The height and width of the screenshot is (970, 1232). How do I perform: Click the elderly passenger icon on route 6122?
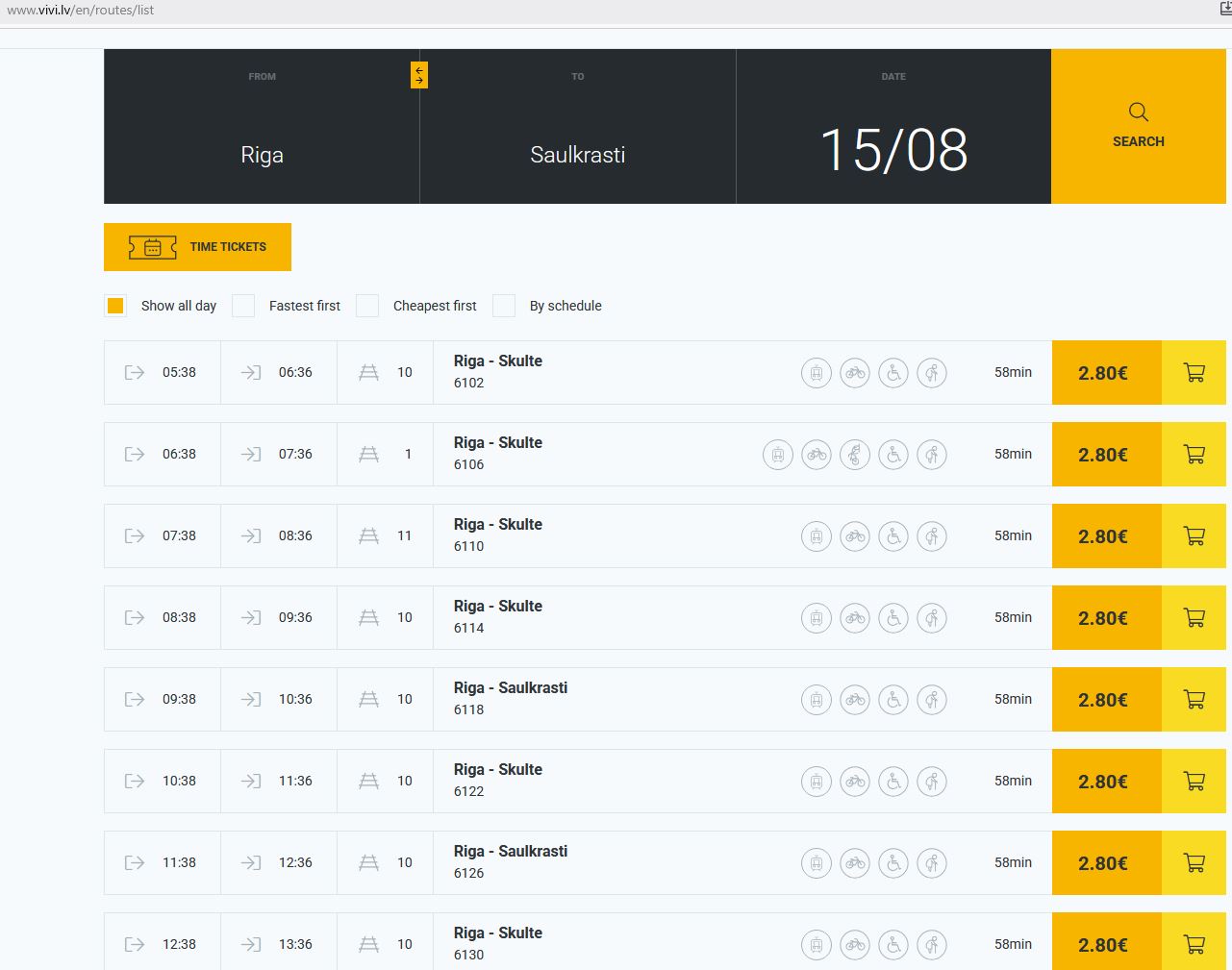[x=932, y=782]
